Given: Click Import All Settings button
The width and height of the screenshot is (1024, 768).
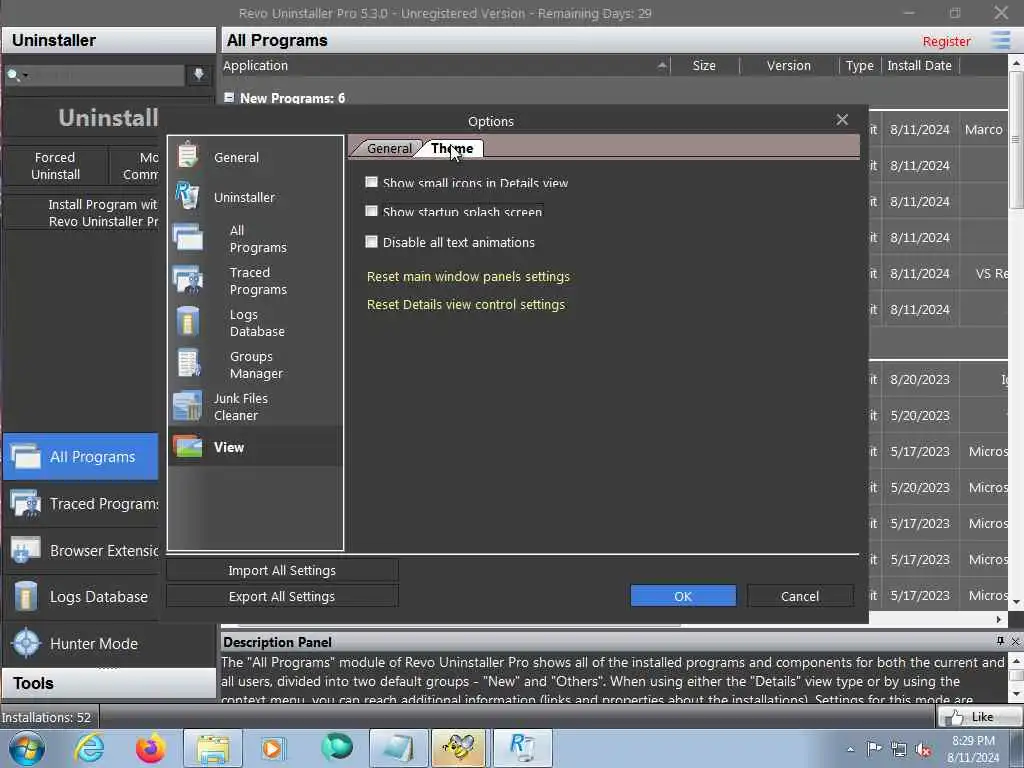Looking at the screenshot, I should (282, 570).
